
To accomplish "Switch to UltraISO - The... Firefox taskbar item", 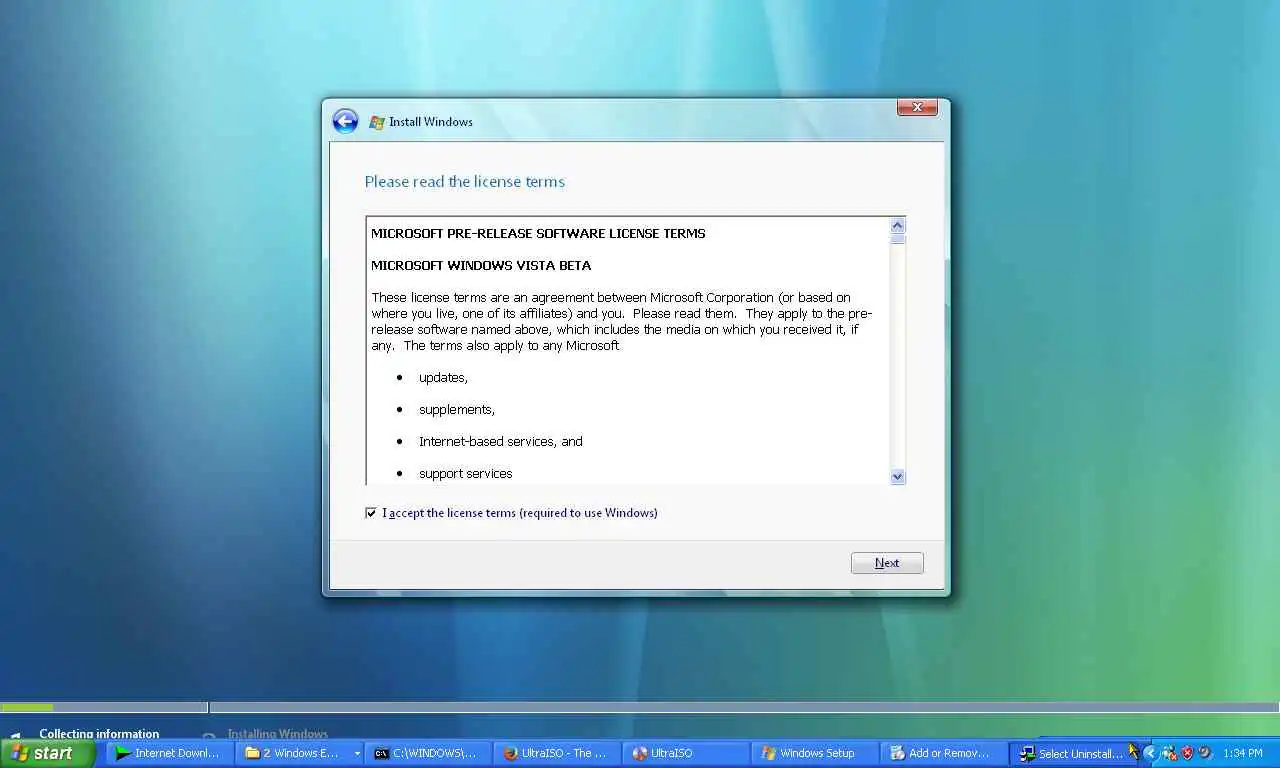I will click(557, 753).
